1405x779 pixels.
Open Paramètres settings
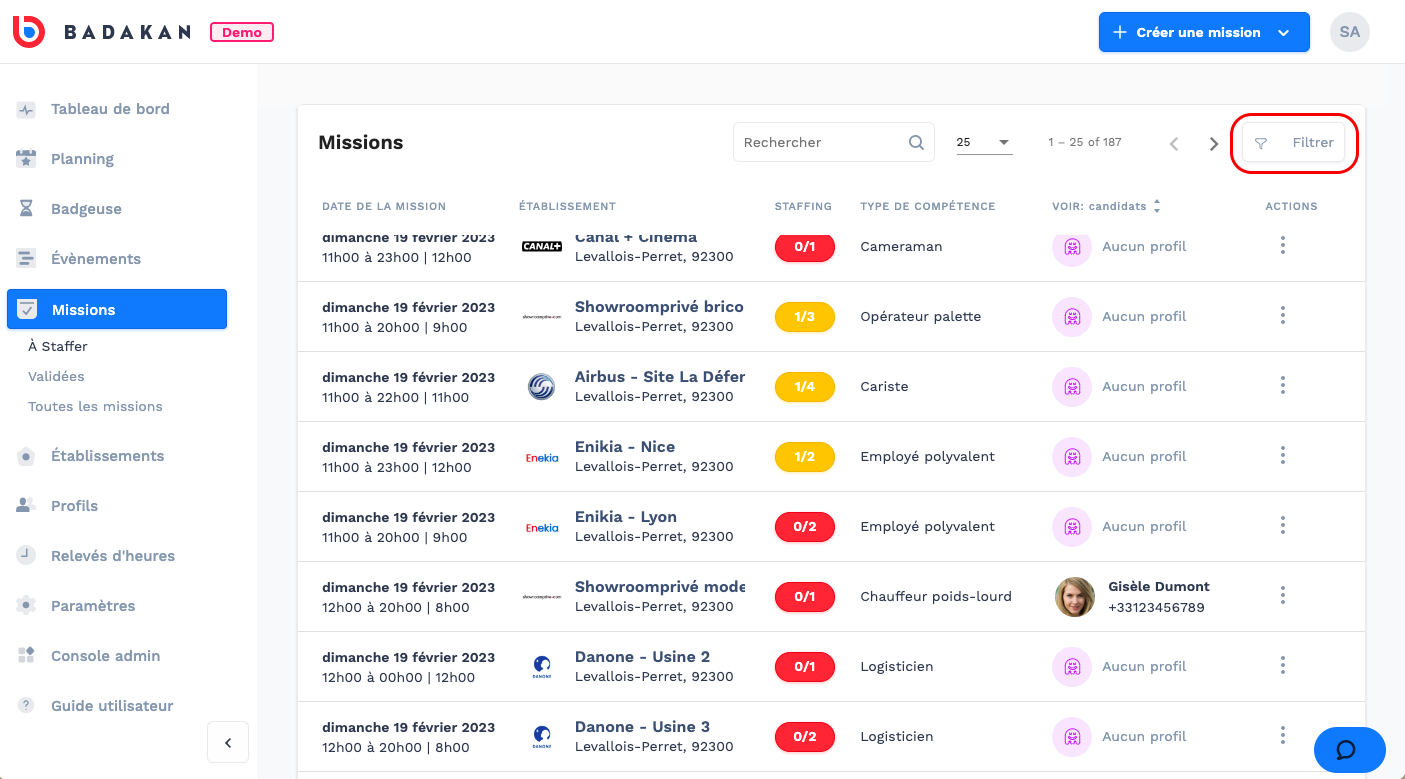pos(93,606)
